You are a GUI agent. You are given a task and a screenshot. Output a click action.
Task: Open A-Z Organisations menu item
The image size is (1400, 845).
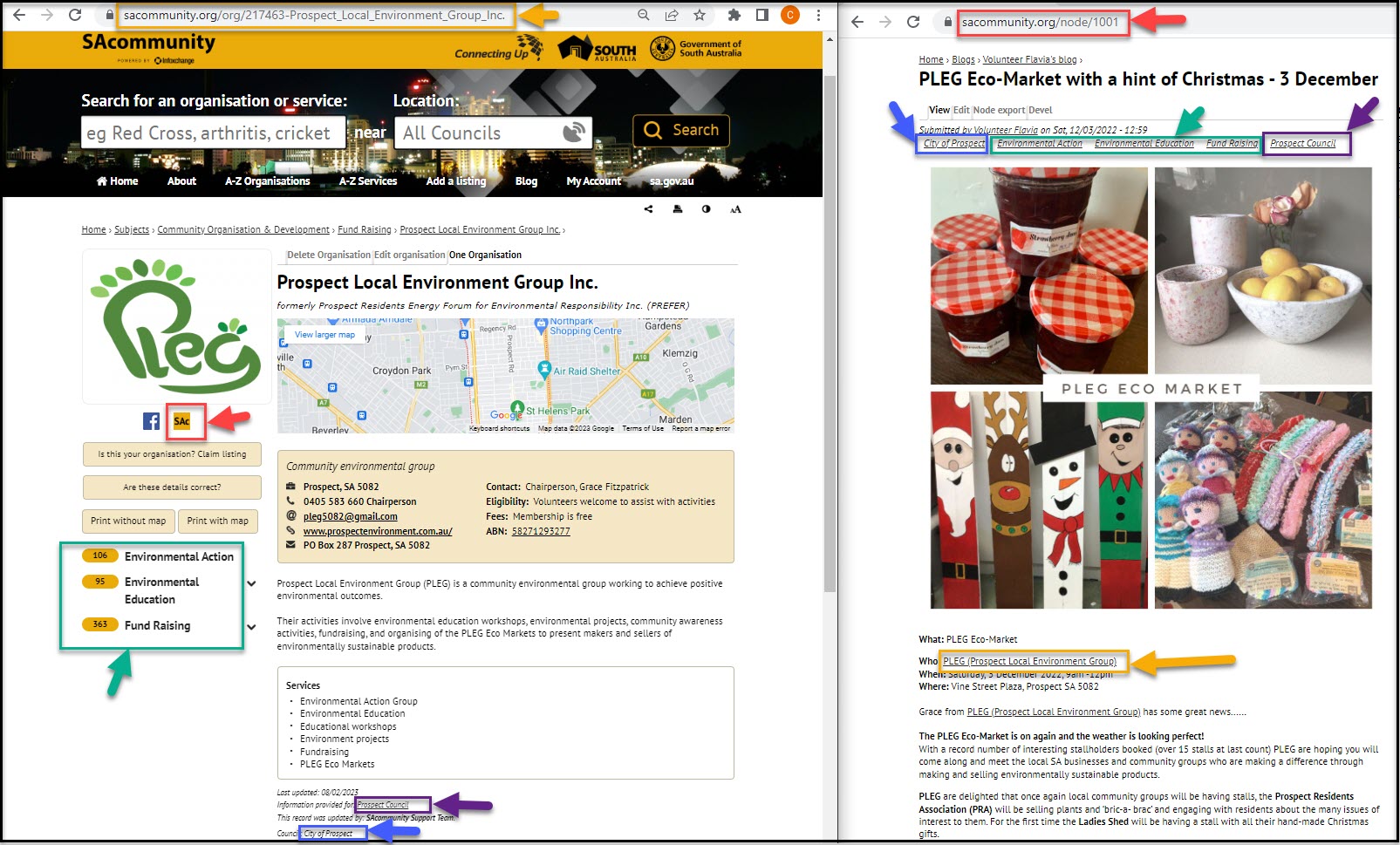[268, 181]
